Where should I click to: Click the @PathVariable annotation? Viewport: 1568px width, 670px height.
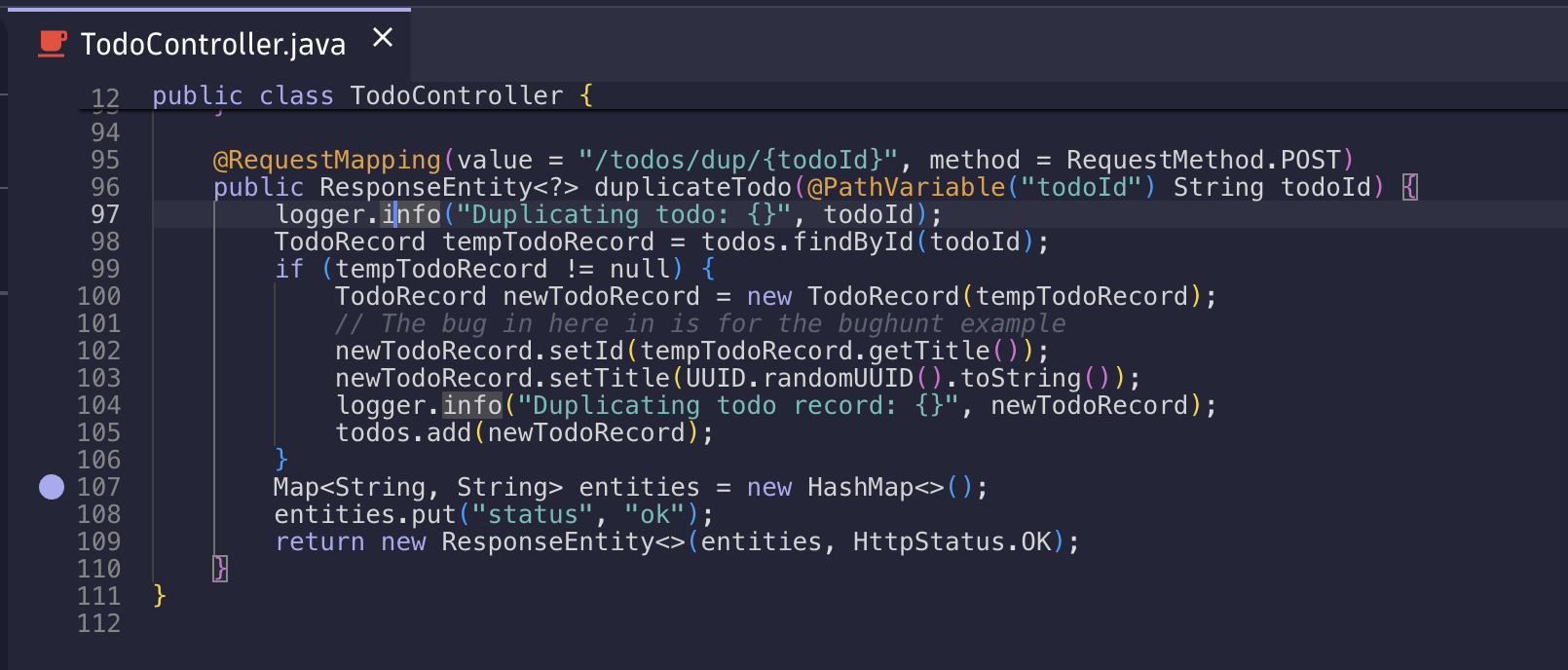[x=906, y=187]
